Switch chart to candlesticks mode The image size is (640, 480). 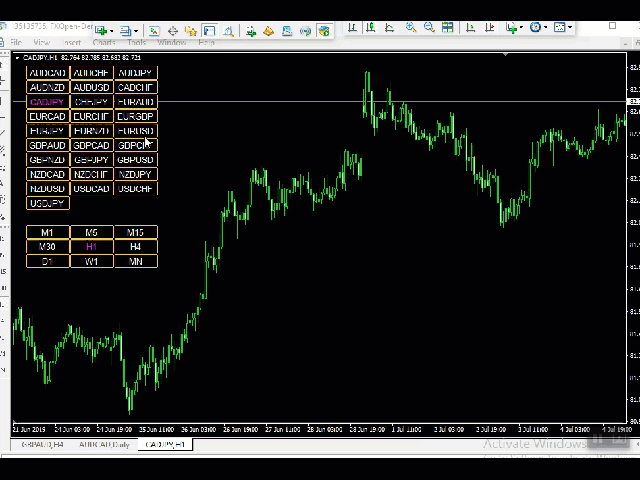click(371, 27)
